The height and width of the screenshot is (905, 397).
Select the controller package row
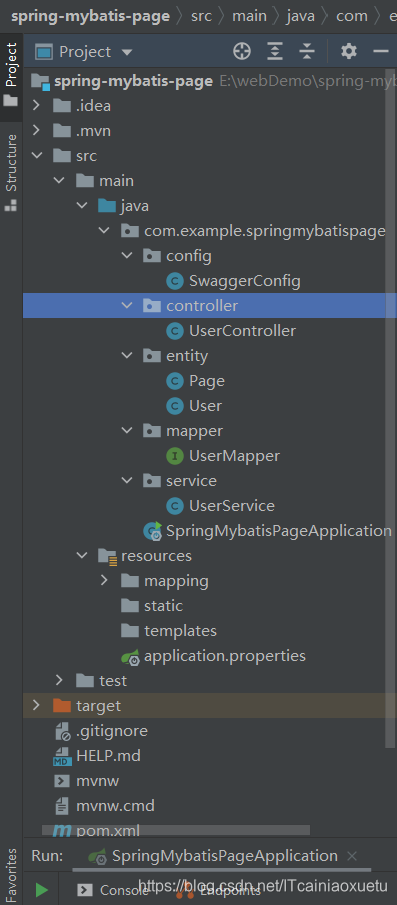click(209, 305)
